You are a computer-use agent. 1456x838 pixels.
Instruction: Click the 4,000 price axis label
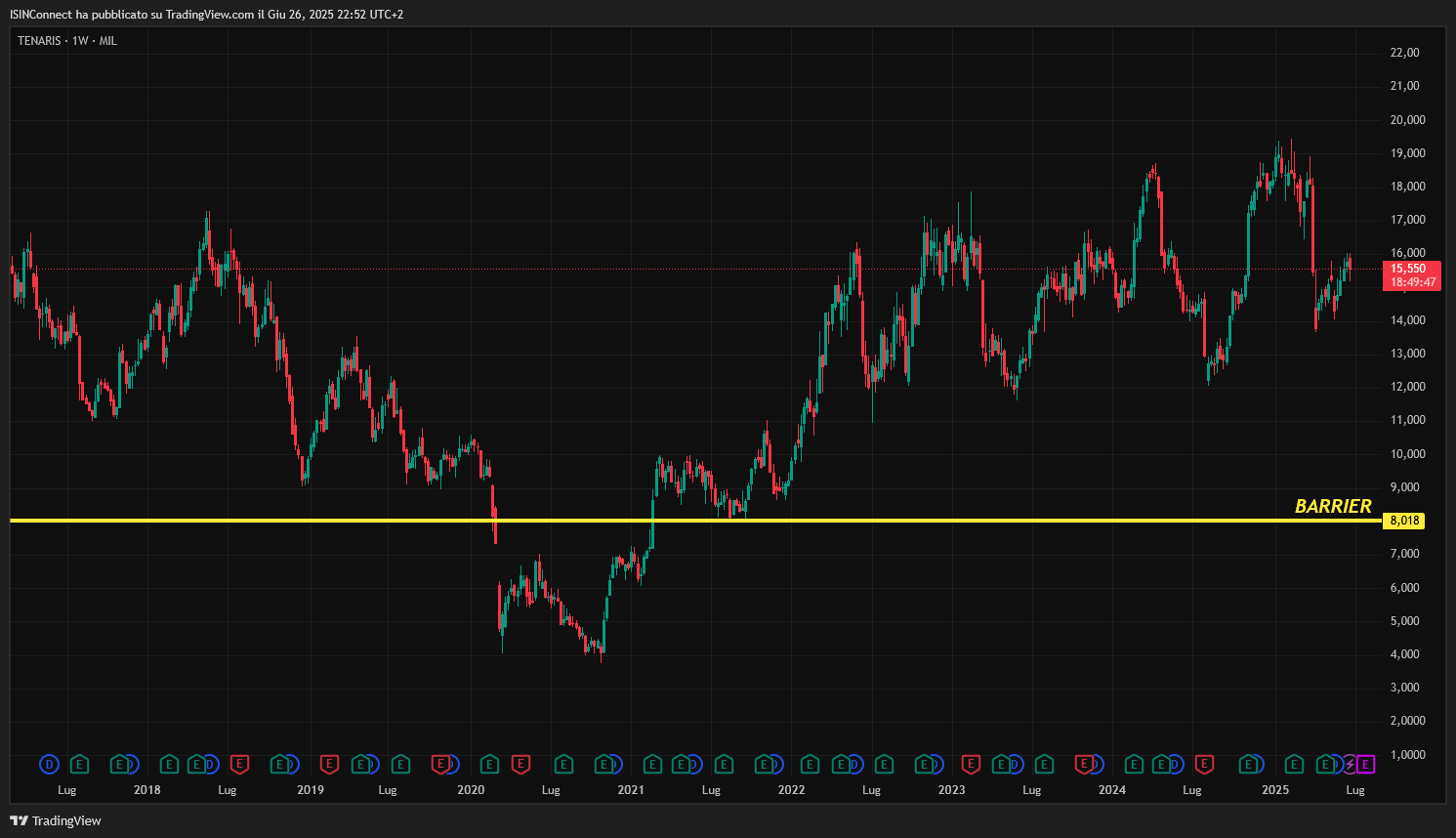(x=1405, y=654)
